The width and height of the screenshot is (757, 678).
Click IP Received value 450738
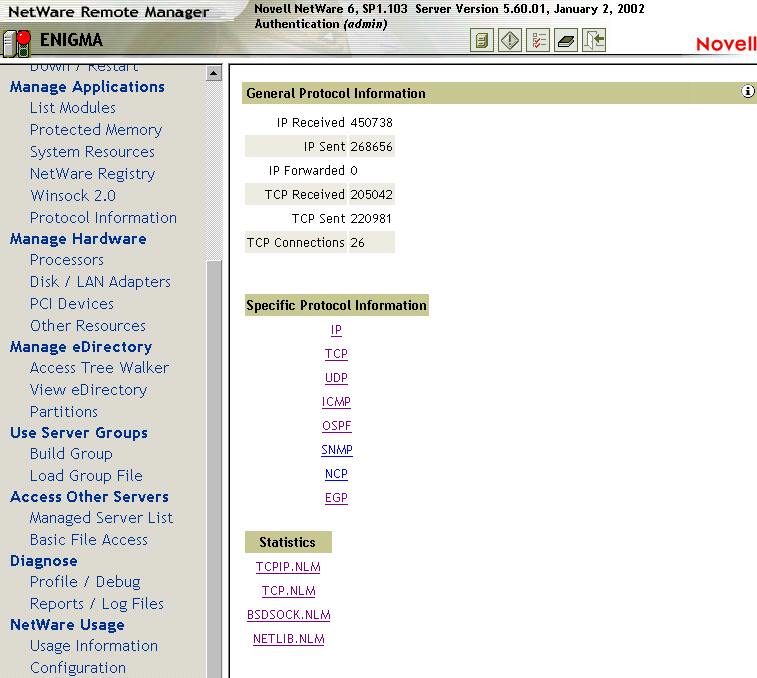pyautogui.click(x=371, y=123)
